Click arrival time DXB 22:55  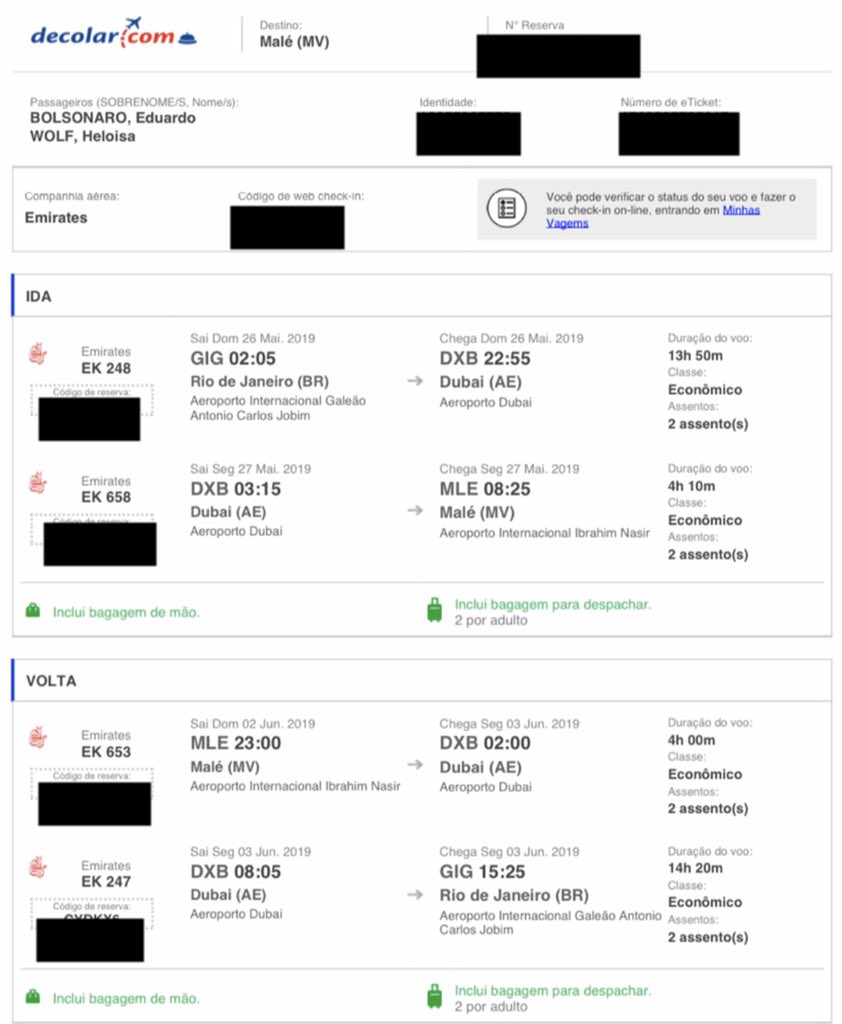[485, 359]
